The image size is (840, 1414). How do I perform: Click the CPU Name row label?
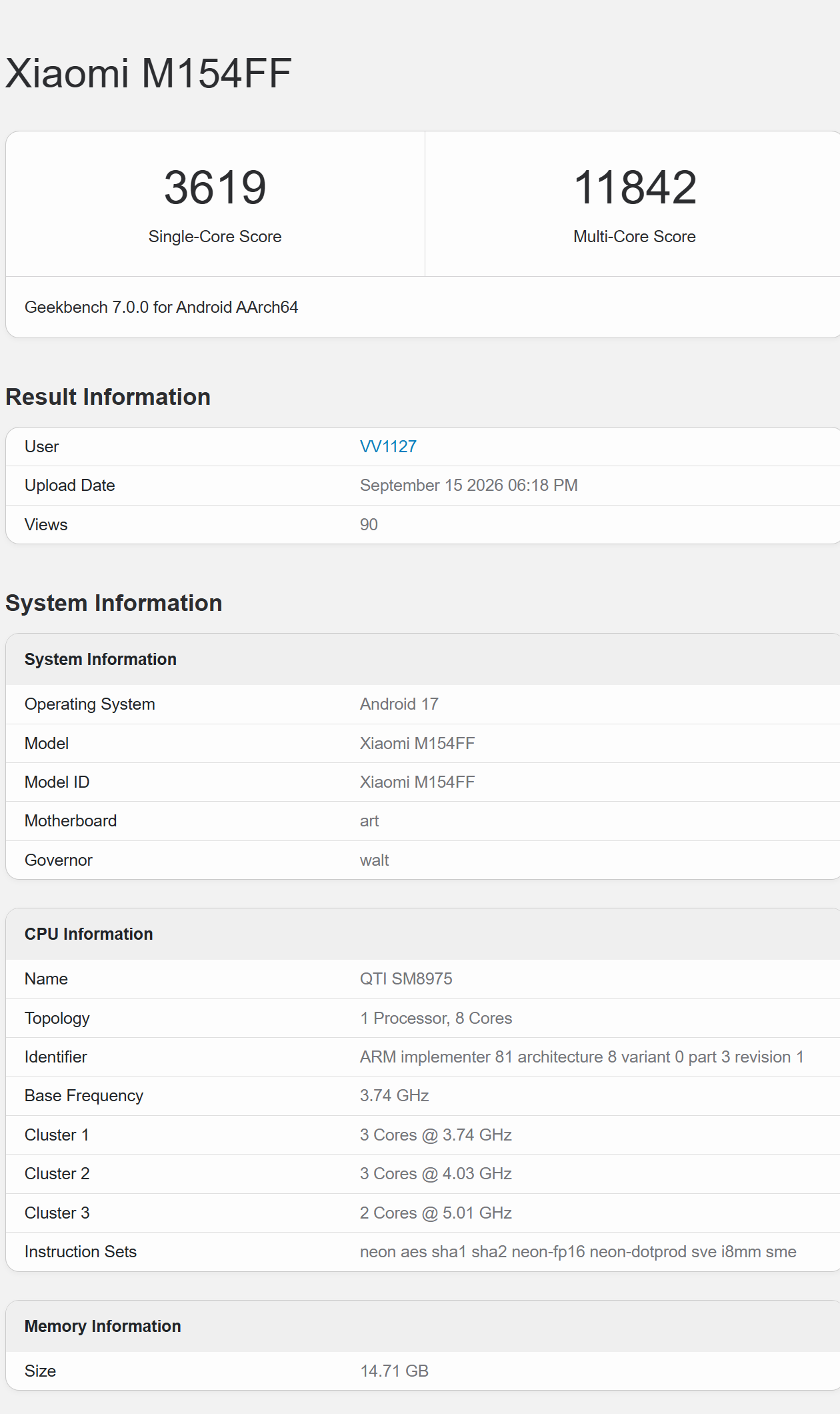pos(47,978)
